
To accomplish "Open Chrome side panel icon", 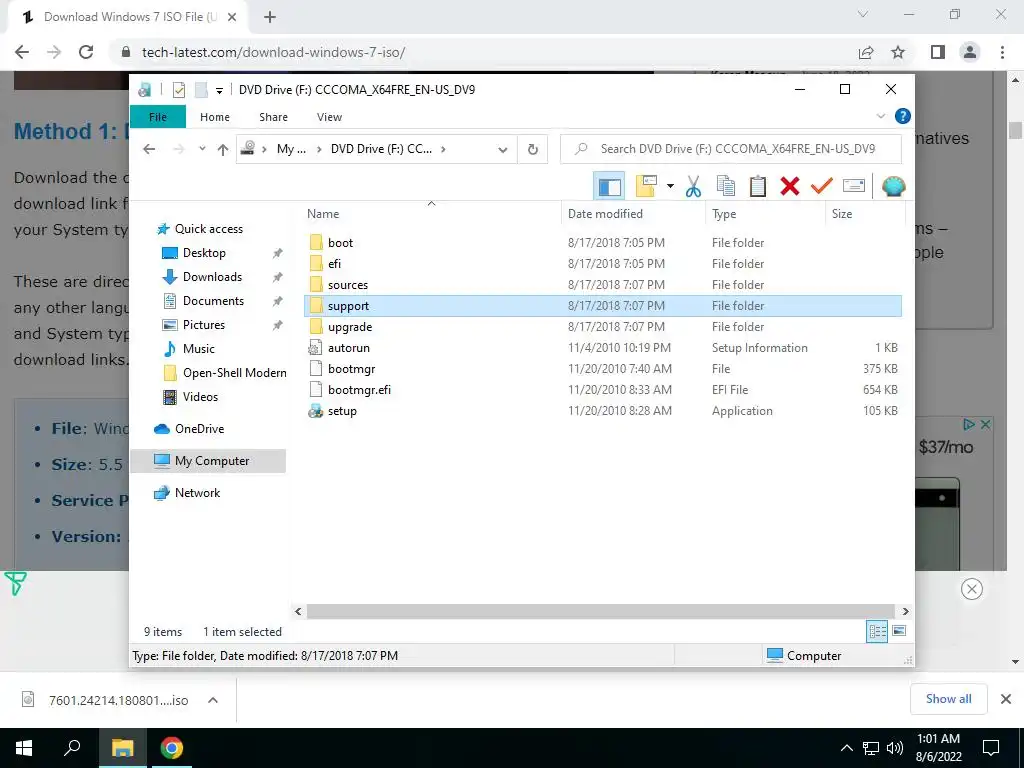I will click(938, 52).
